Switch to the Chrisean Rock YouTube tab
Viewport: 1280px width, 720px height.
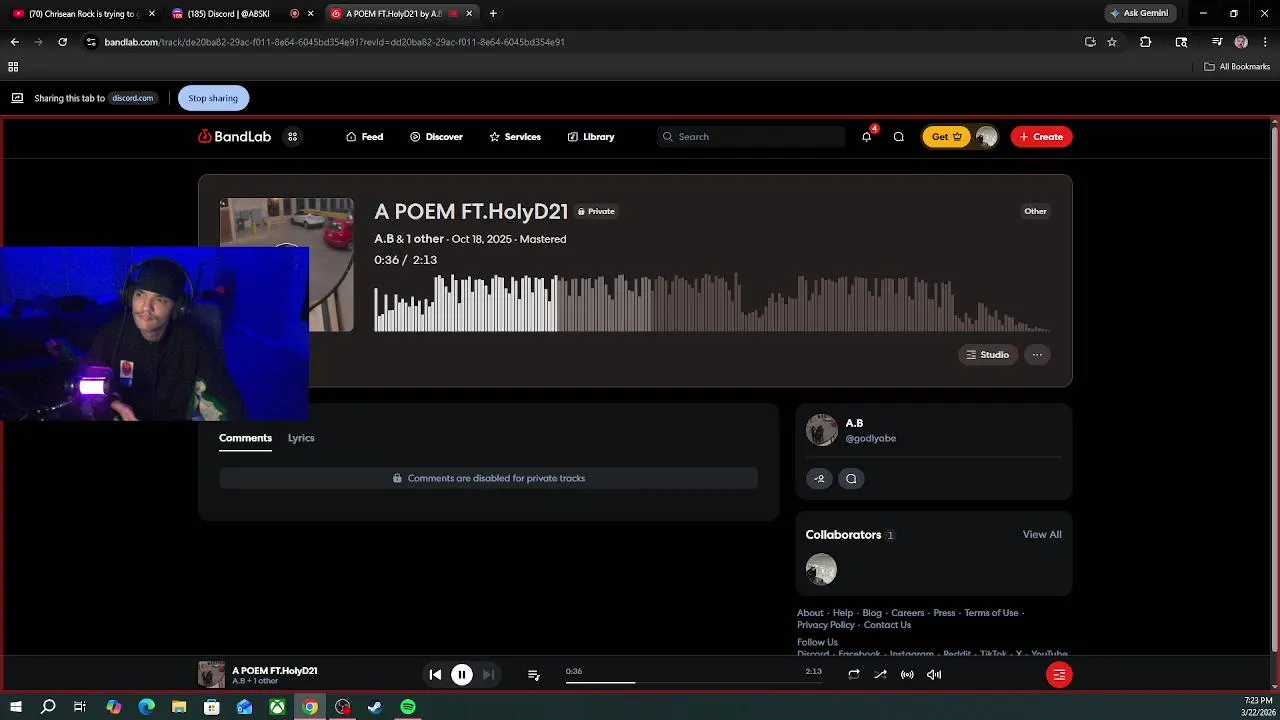pos(83,14)
